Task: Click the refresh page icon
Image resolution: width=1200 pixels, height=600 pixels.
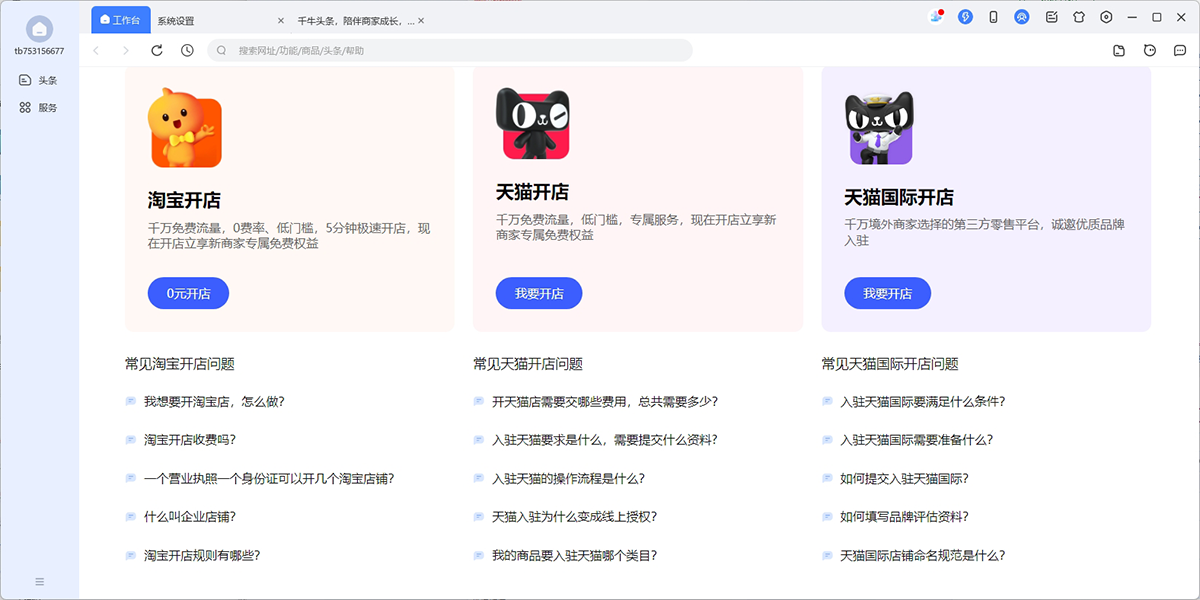Action: (x=157, y=50)
